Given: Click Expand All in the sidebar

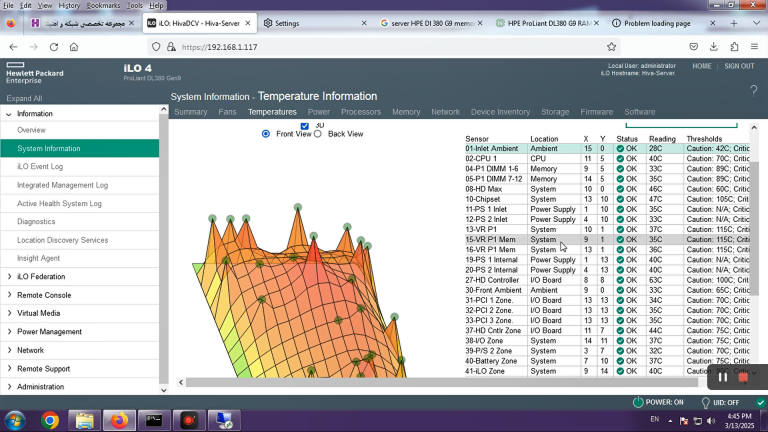Looking at the screenshot, I should click(24, 98).
